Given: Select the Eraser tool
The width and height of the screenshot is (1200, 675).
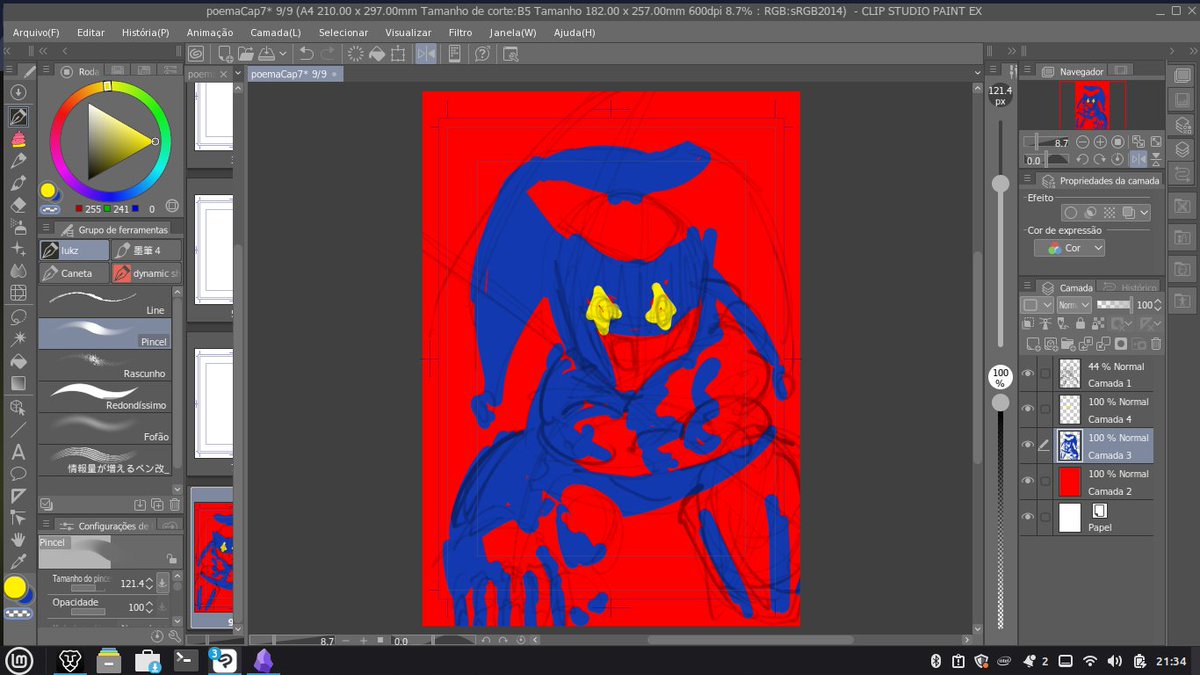Looking at the screenshot, I should (x=18, y=204).
